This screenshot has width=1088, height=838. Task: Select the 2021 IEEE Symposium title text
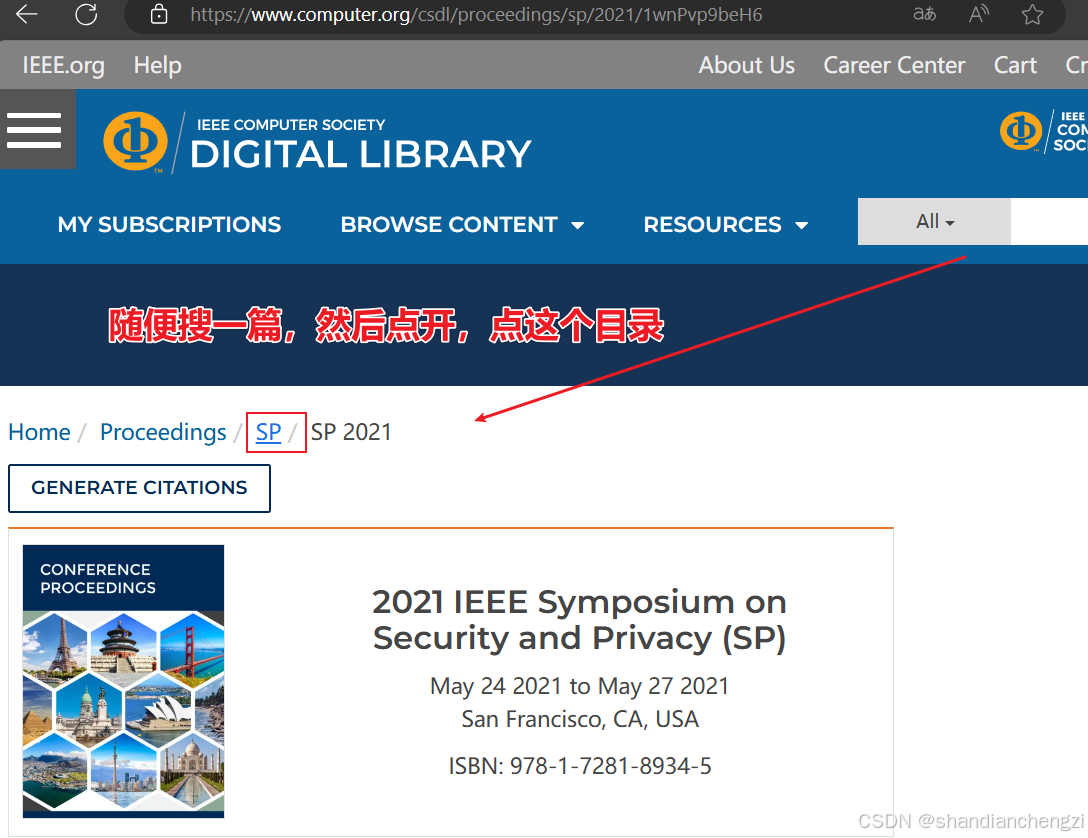pos(579,619)
